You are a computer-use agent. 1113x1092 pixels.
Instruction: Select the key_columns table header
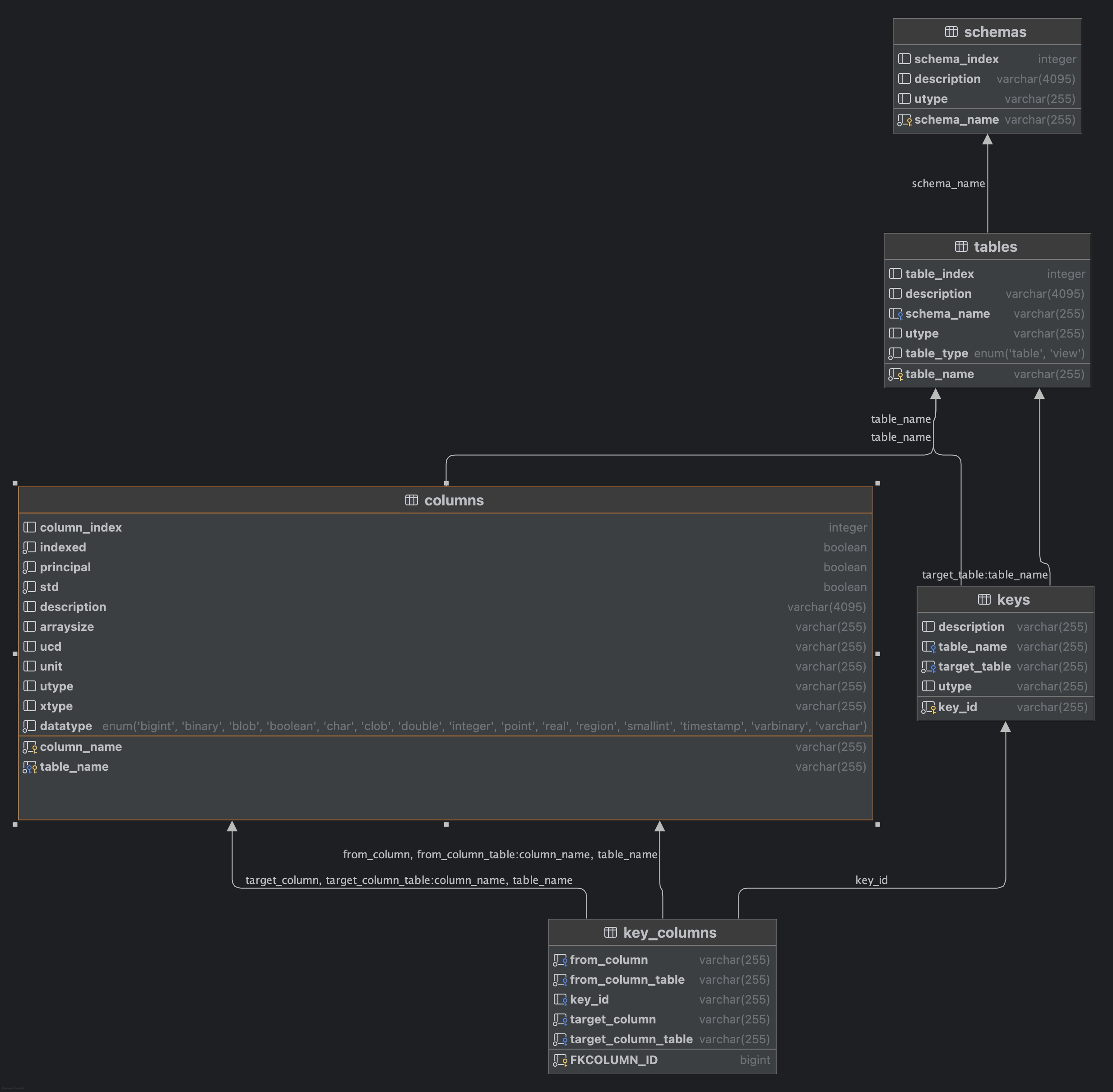(x=662, y=933)
